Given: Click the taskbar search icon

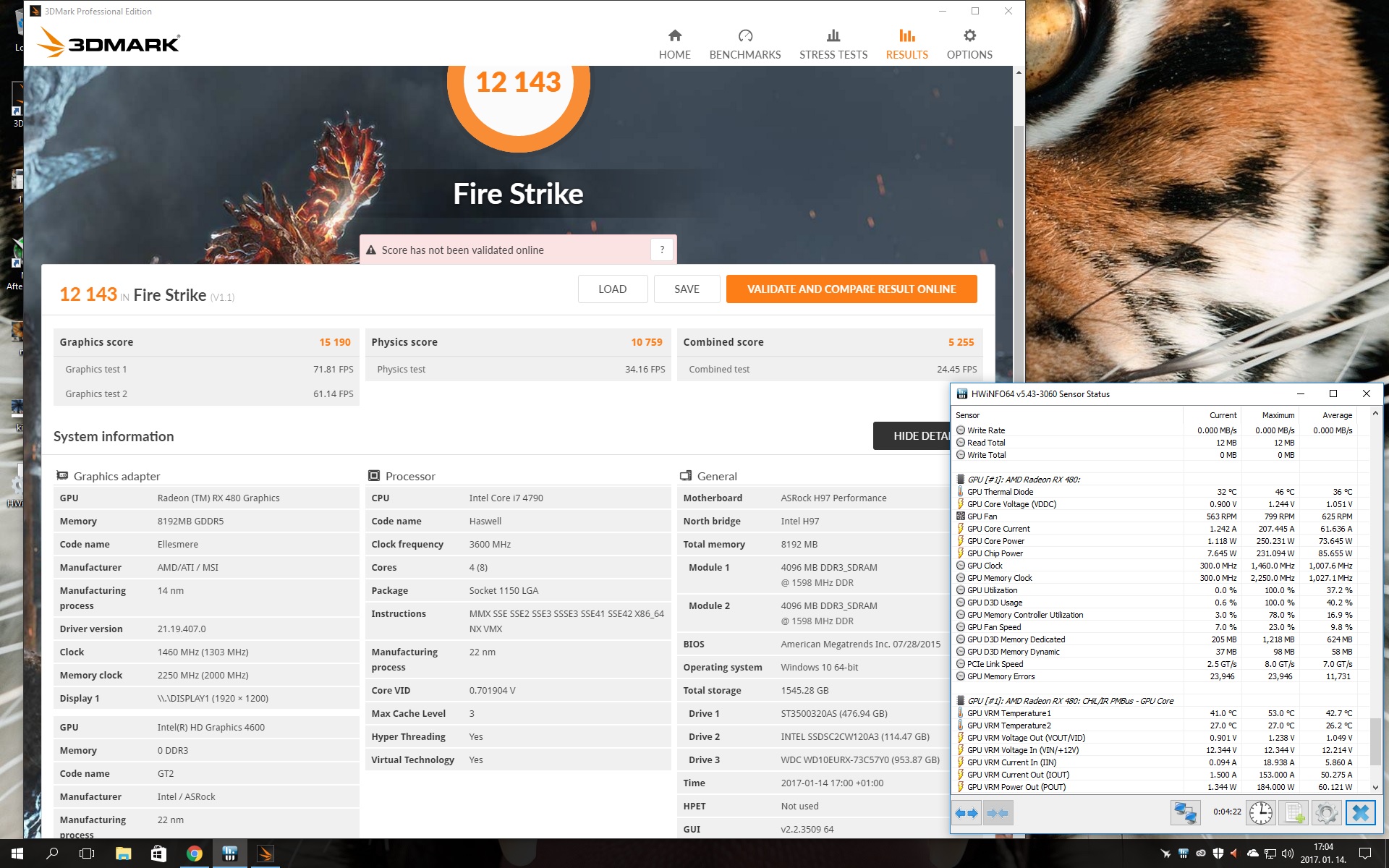Looking at the screenshot, I should tap(52, 854).
